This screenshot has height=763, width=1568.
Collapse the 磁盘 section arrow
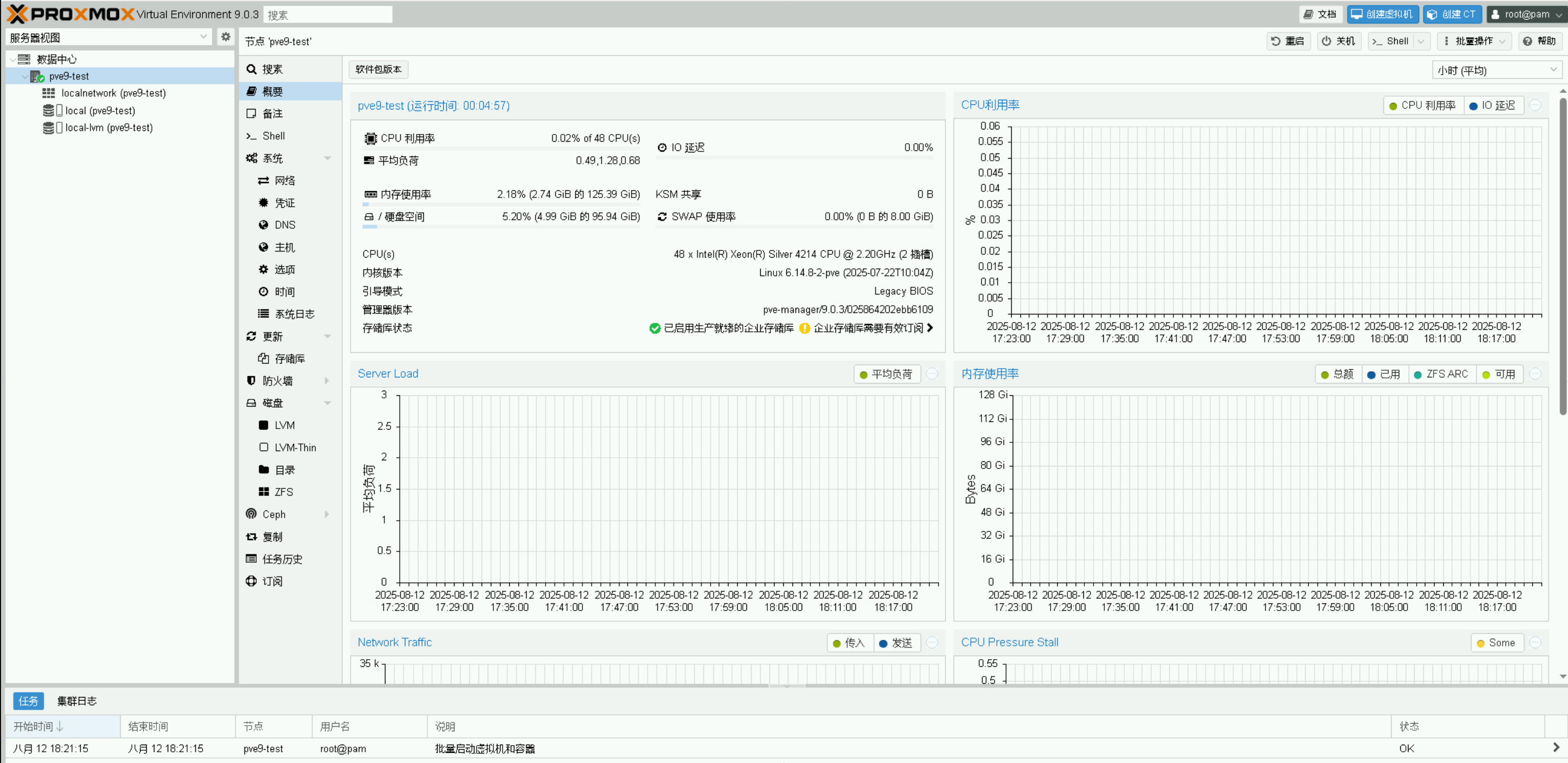tap(328, 402)
